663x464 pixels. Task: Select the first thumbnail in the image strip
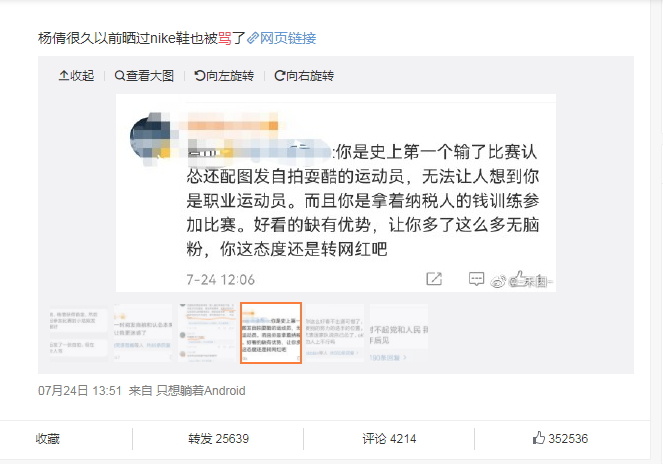pyautogui.click(x=79, y=332)
